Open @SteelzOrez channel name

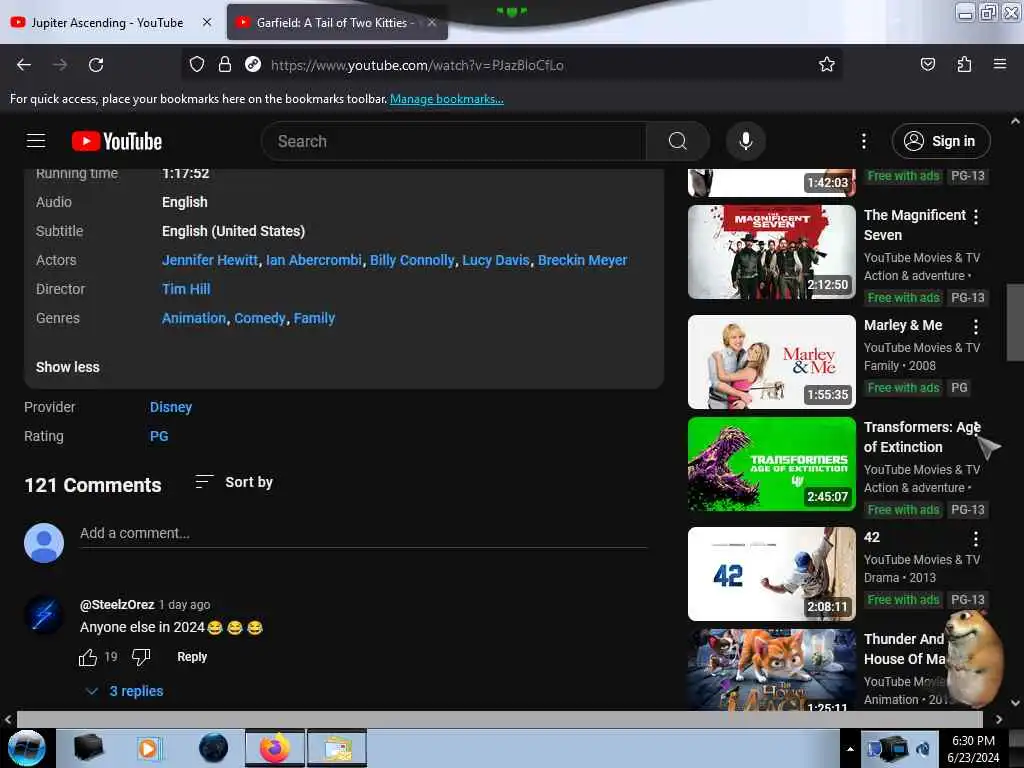(117, 605)
